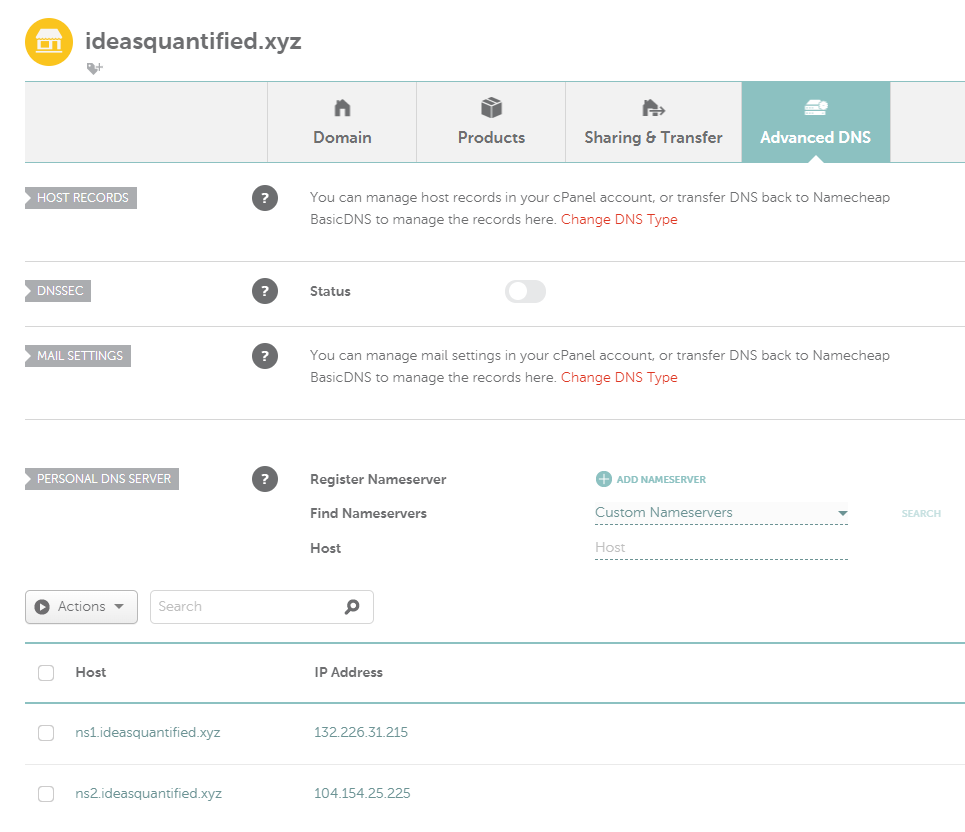Viewport: 965px width, 832px height.
Task: Click the IP Address column header
Action: 348,673
